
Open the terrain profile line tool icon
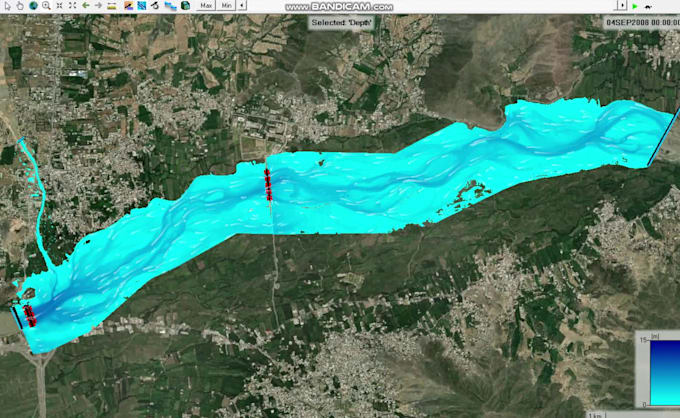[128, 5]
